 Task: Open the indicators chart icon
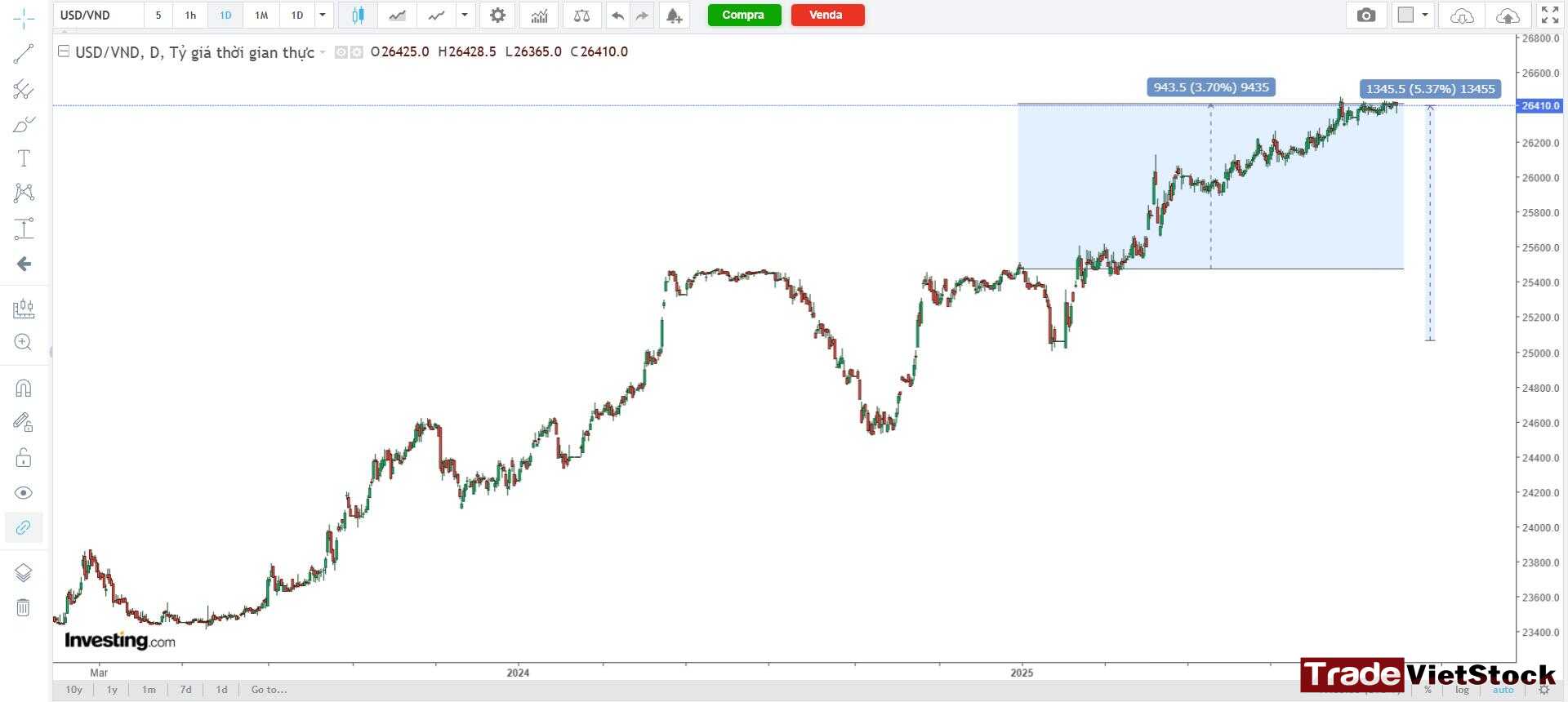[539, 15]
